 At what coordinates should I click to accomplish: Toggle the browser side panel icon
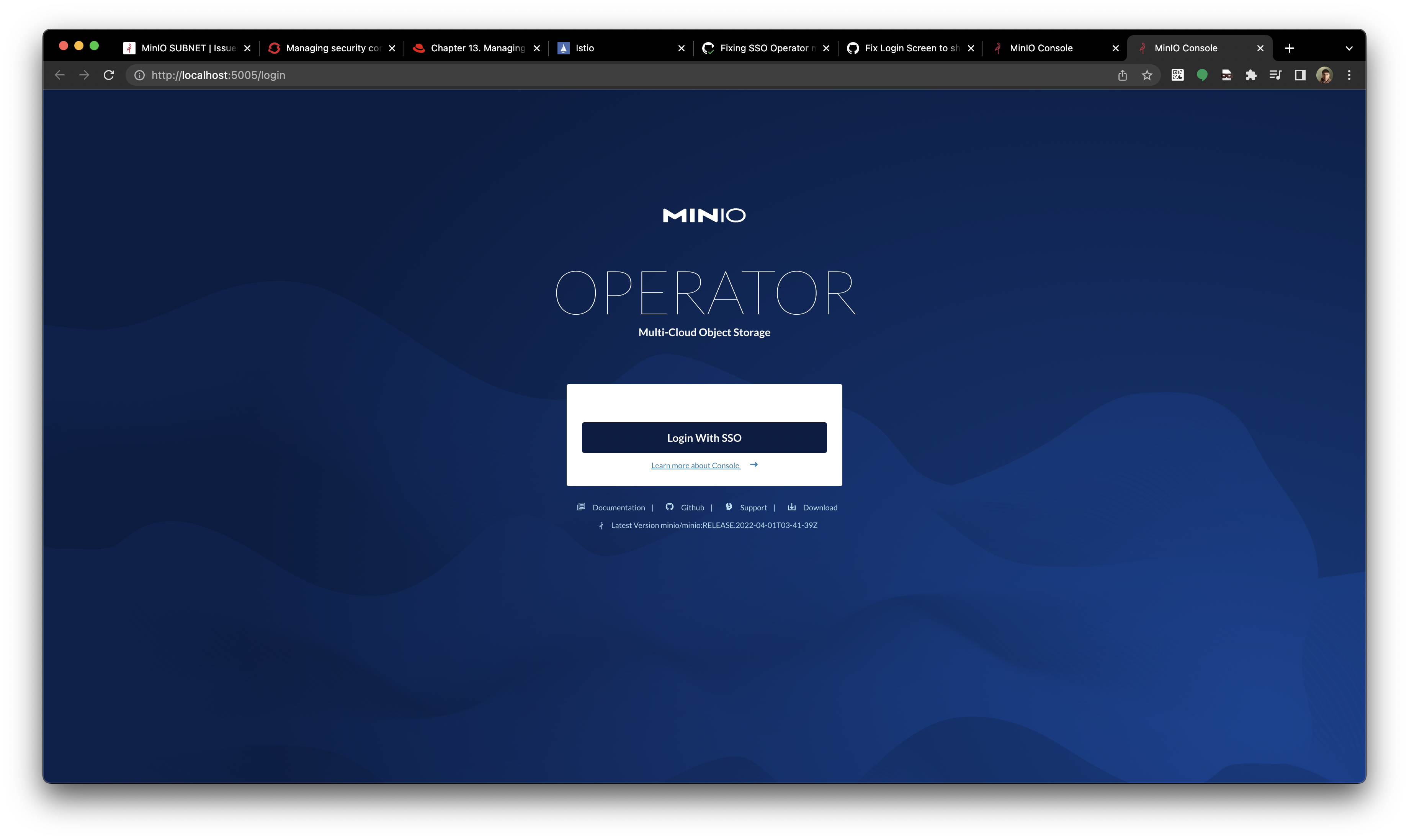(1300, 75)
